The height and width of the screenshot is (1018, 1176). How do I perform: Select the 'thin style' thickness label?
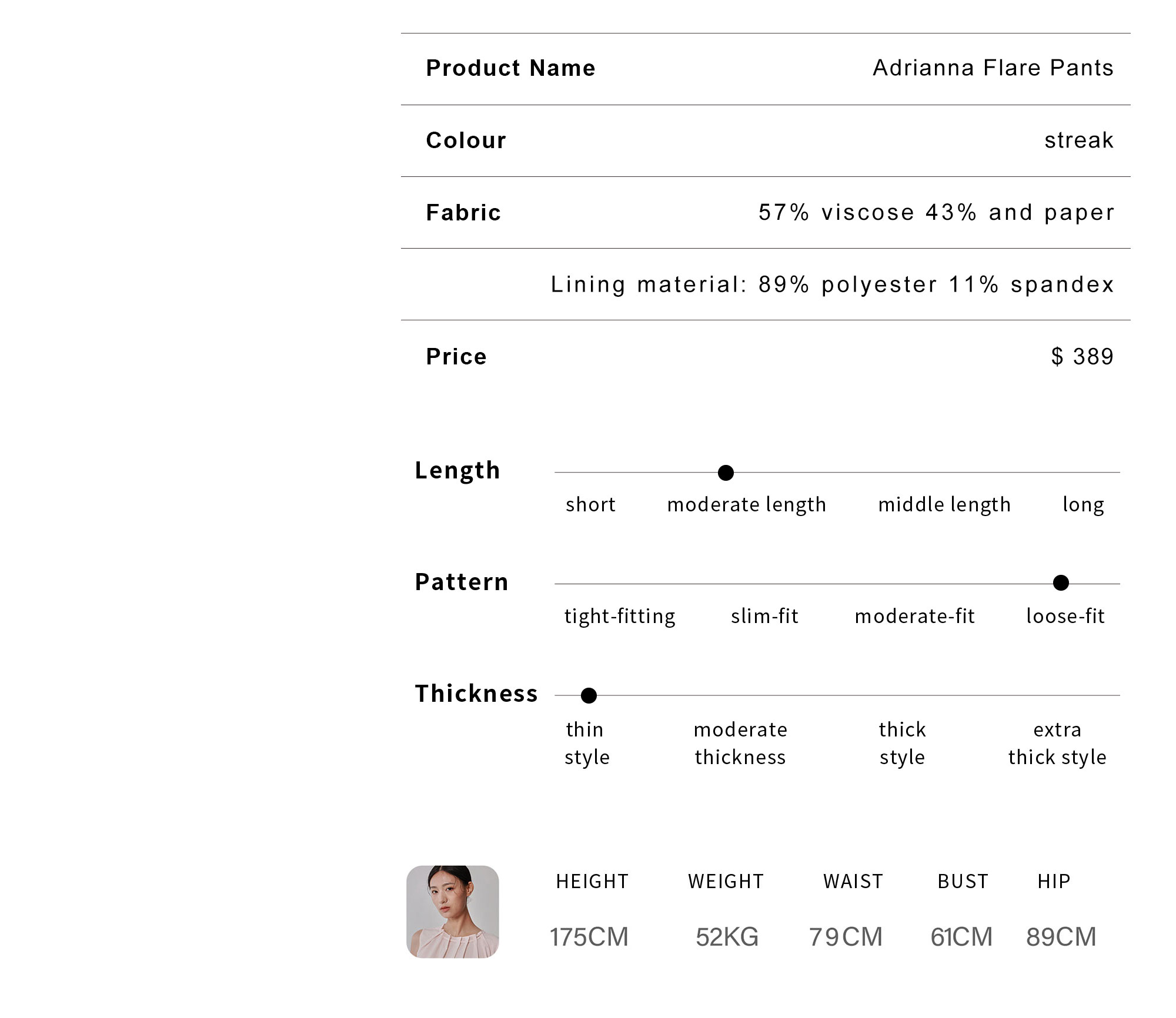coord(587,743)
